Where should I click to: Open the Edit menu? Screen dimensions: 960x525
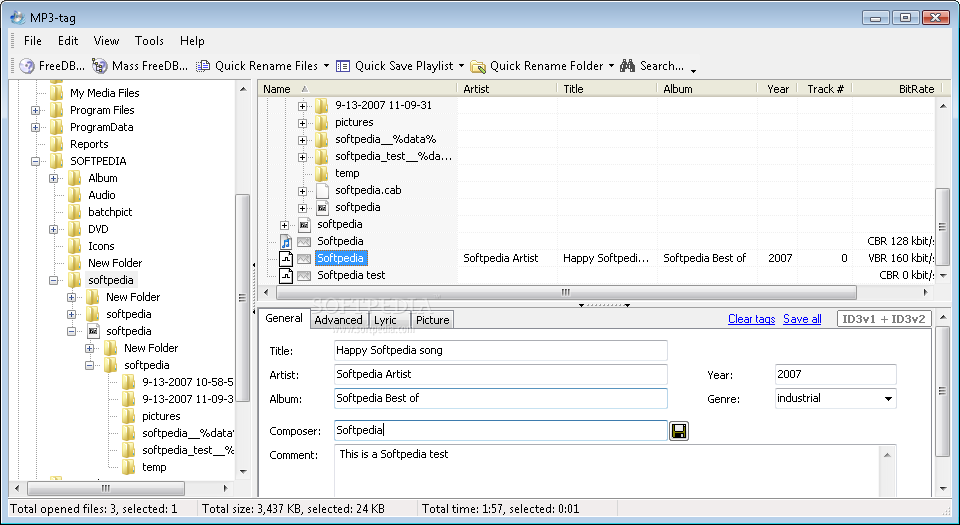point(68,41)
